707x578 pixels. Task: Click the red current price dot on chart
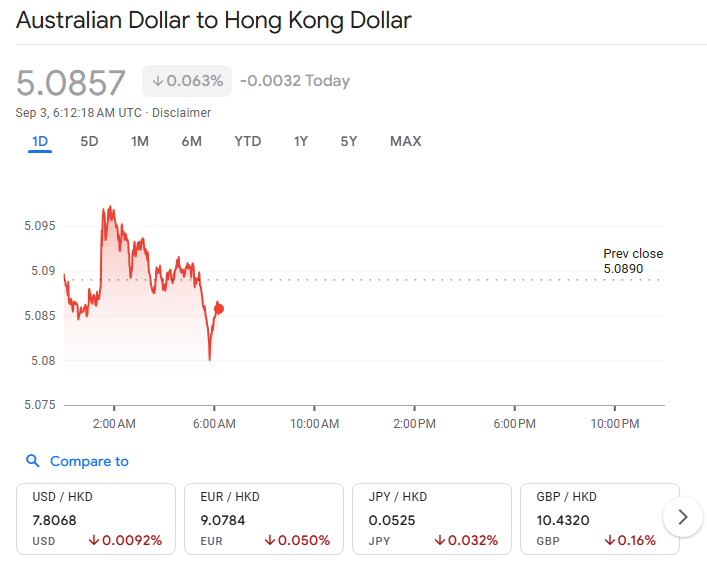tap(219, 309)
